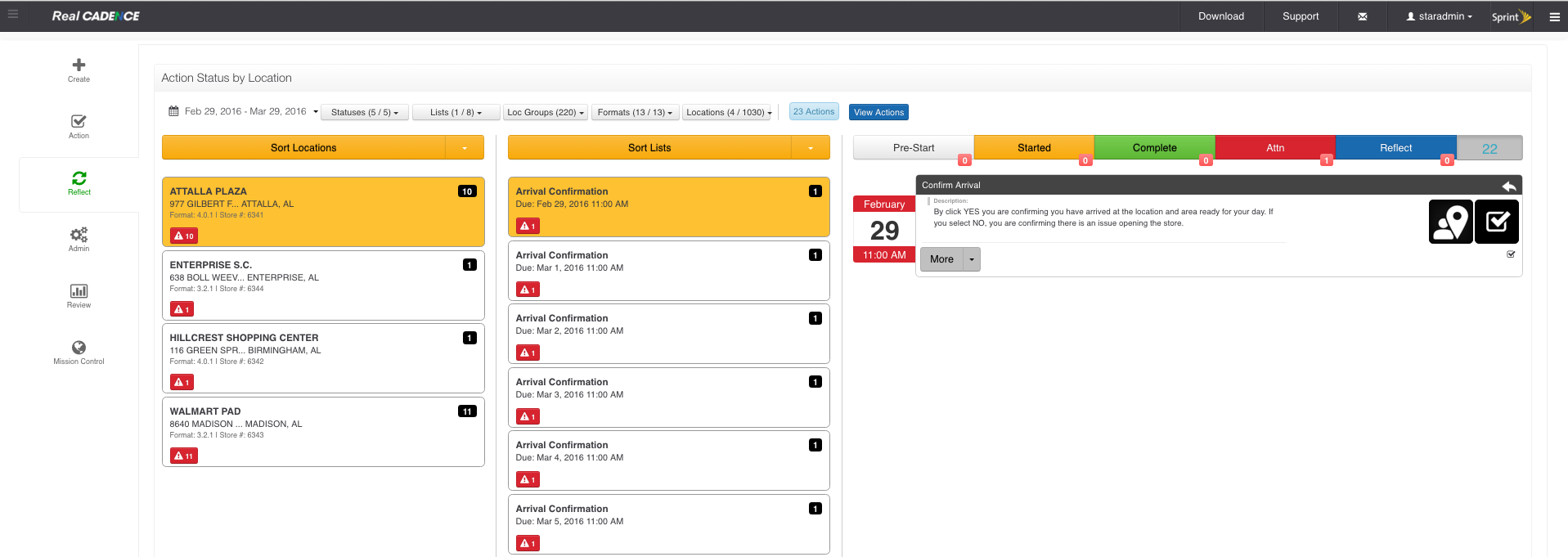Screen dimensions: 1568x557
Task: Toggle the small checkbox below action icons
Action: click(x=1511, y=254)
